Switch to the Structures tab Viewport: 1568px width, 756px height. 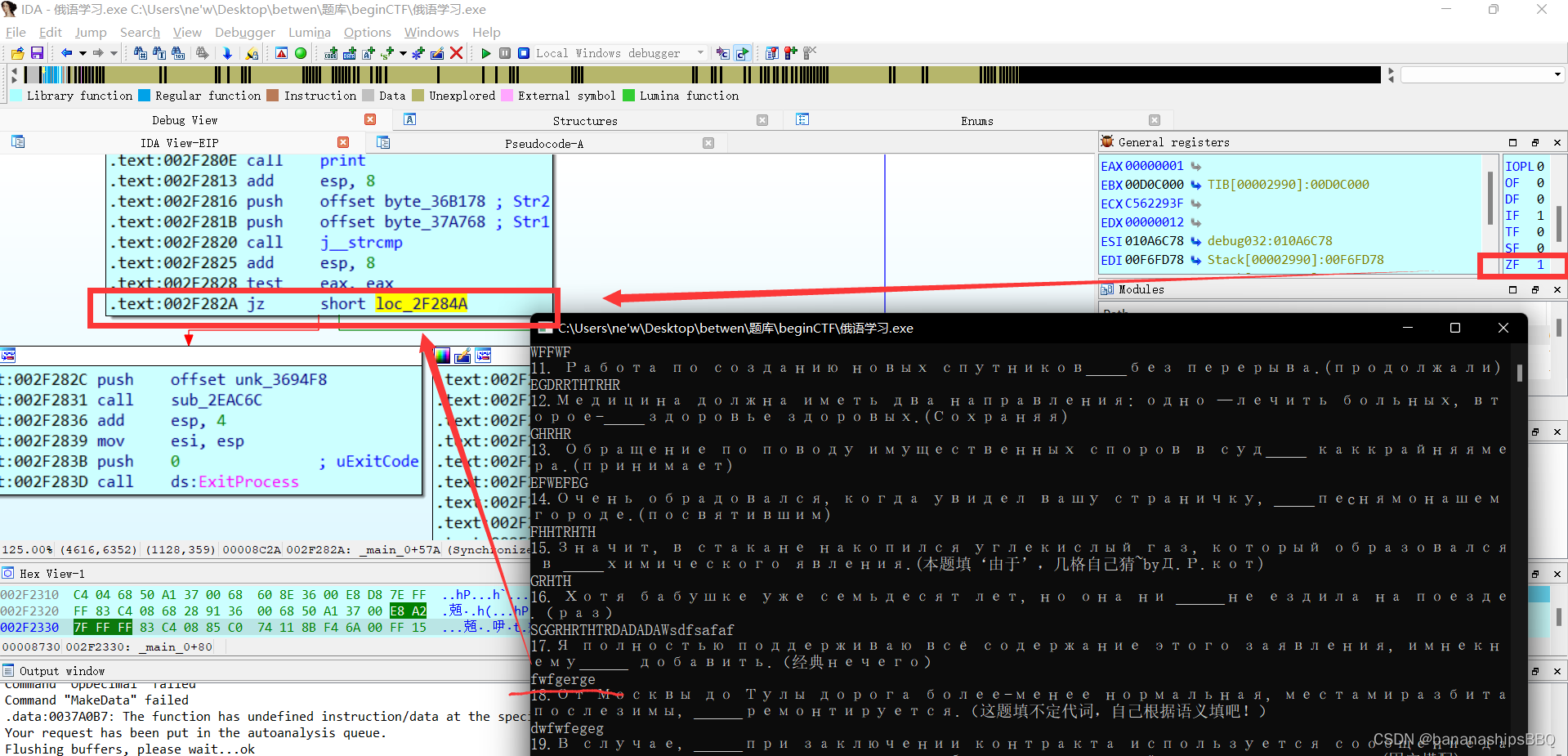coord(585,121)
